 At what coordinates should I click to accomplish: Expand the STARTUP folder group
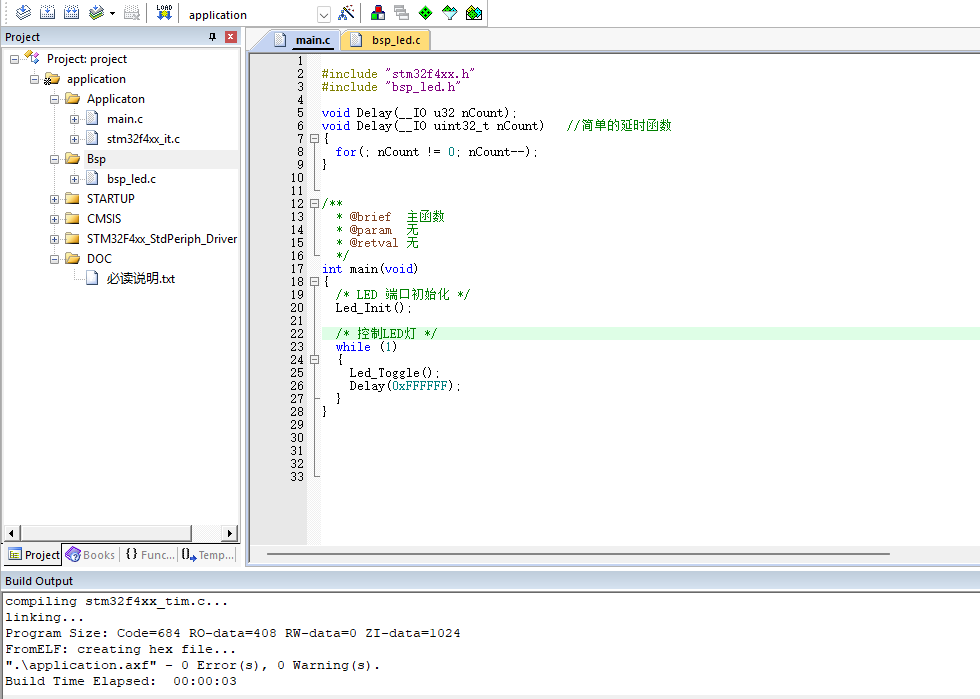[x=54, y=199]
